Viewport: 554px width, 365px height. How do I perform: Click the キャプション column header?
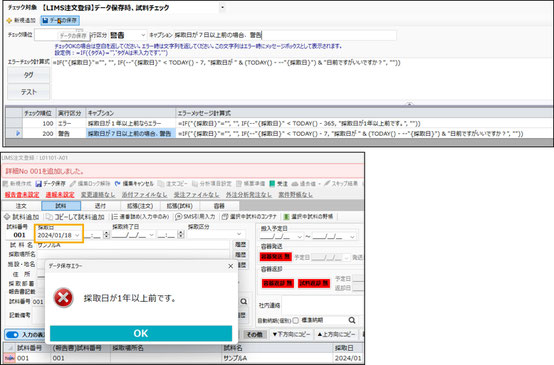[x=131, y=113]
